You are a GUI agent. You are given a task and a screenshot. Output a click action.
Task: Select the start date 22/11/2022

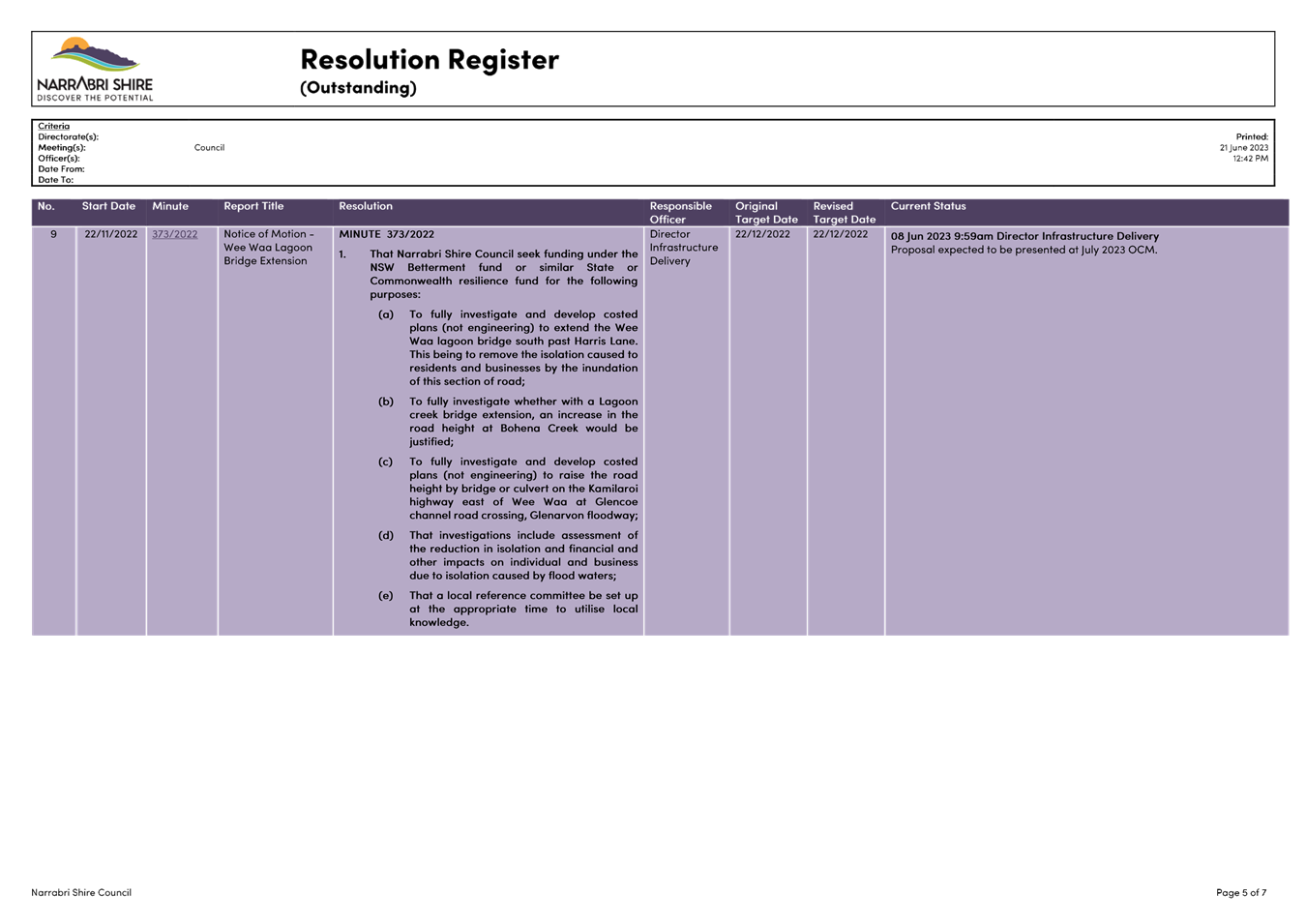point(110,234)
